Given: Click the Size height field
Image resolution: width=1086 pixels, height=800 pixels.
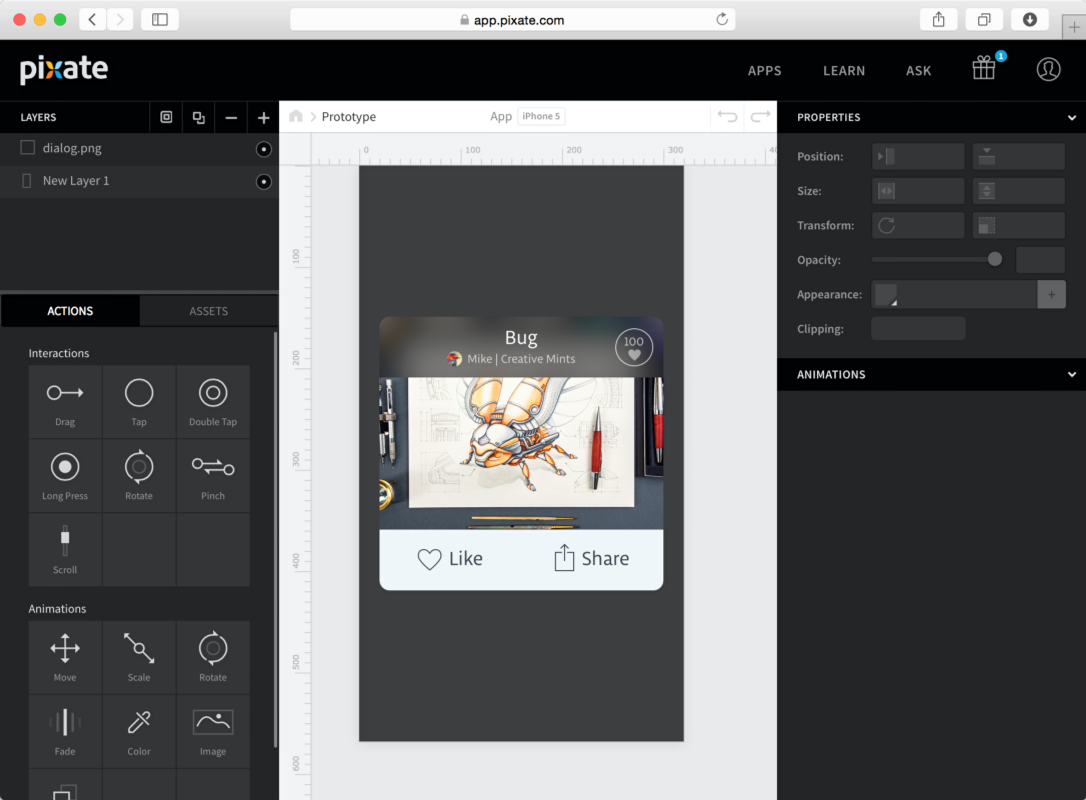Looking at the screenshot, I should pos(1019,191).
